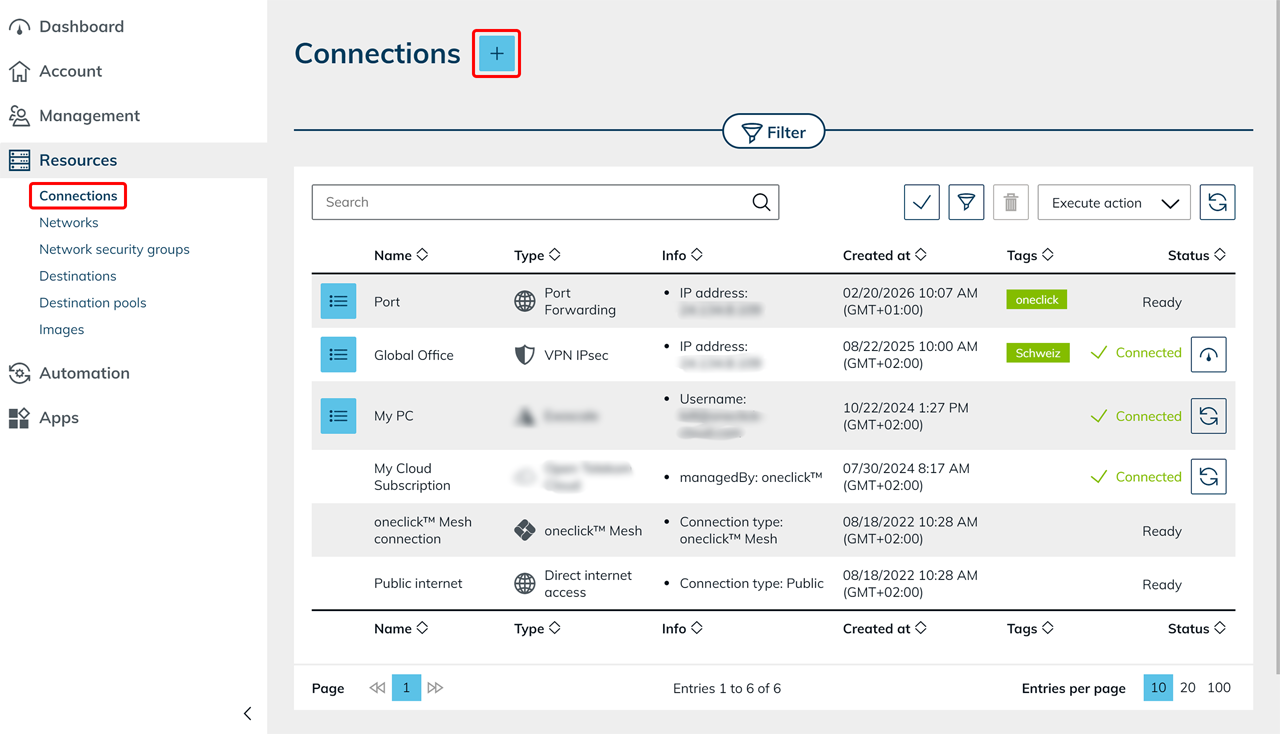Screen dimensions: 1280x734
Task: Open Management in the sidebar
Action: (89, 116)
